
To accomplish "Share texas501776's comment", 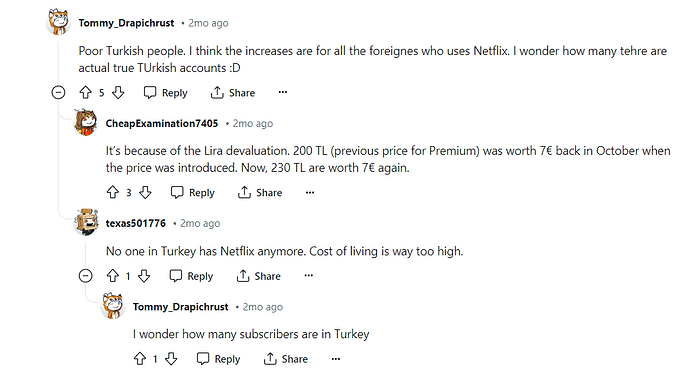I will [259, 276].
